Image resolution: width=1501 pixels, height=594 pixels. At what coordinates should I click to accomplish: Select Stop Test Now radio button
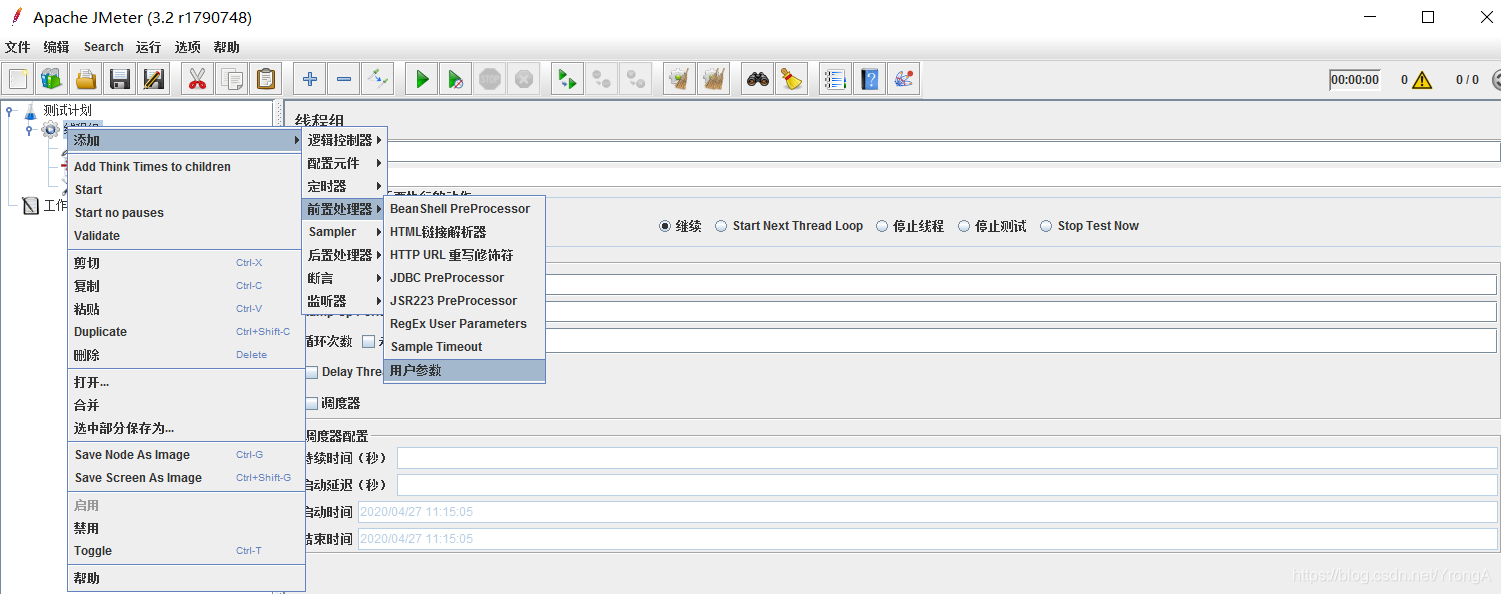[1046, 226]
